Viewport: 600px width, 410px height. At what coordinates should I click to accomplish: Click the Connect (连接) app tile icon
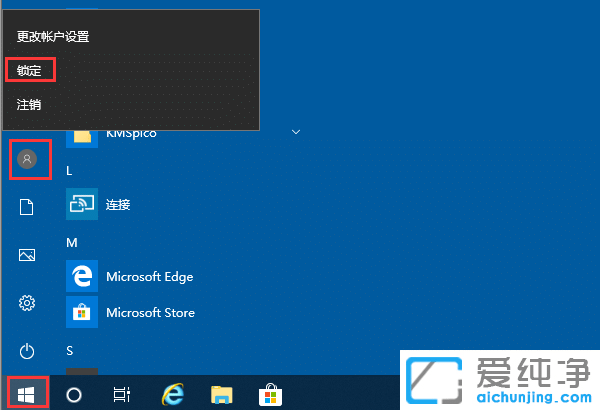pos(82,204)
